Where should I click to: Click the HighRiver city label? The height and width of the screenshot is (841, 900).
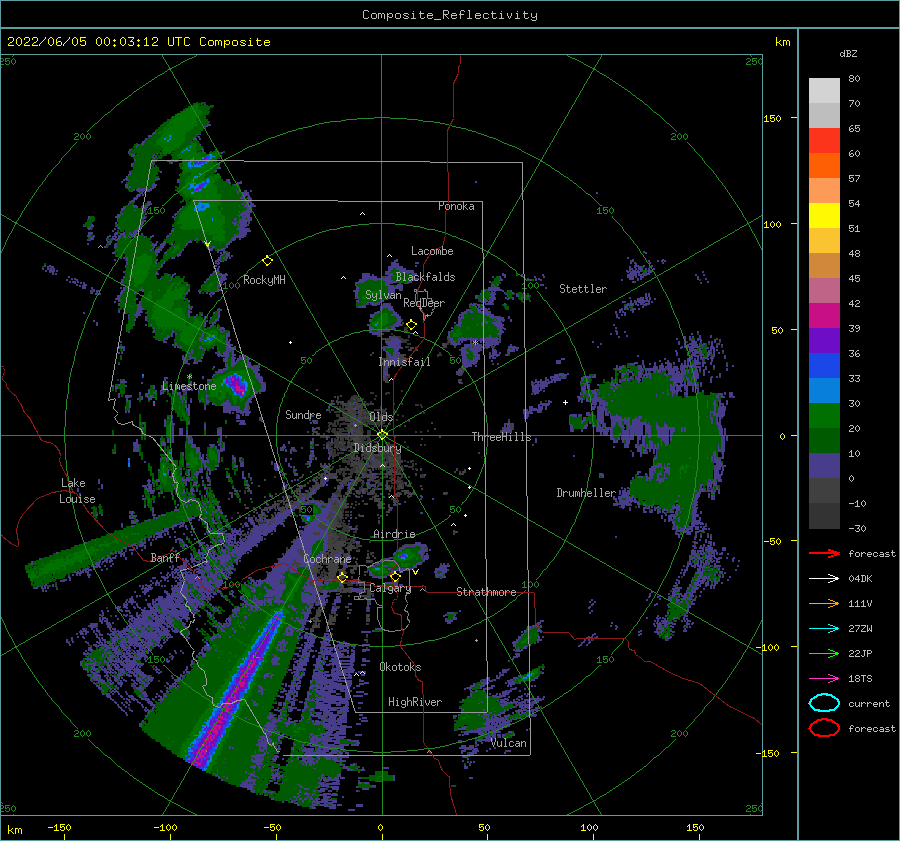click(x=415, y=702)
